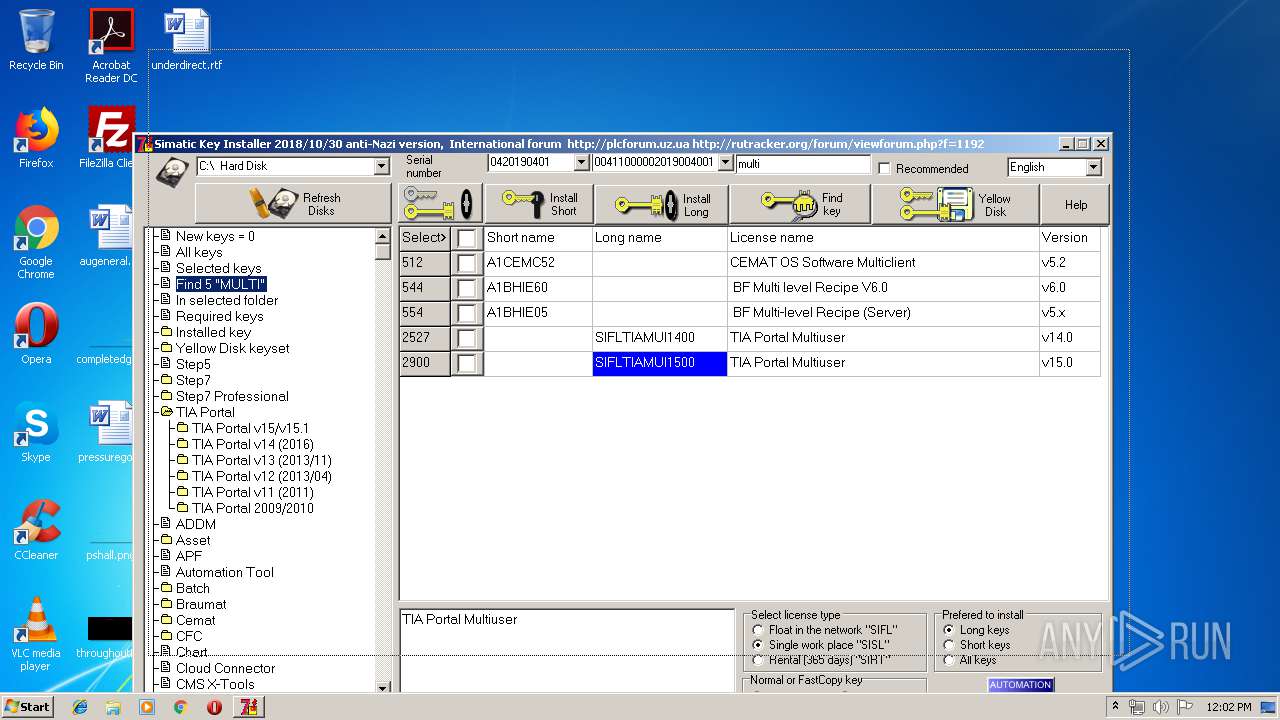Open the C:\ Hard Disk drive dropdown
1280x720 pixels.
[x=381, y=166]
